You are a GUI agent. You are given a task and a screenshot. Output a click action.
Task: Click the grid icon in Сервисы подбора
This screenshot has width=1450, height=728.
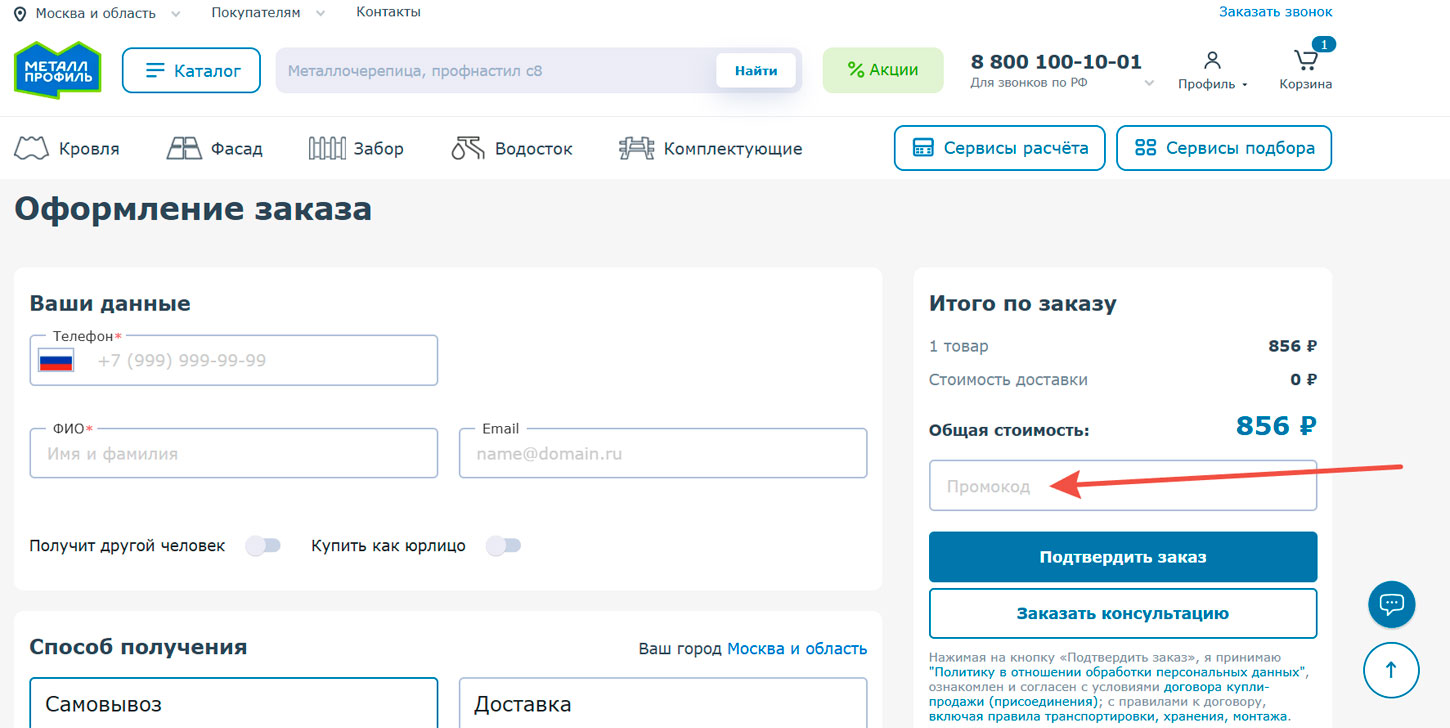pos(1145,149)
